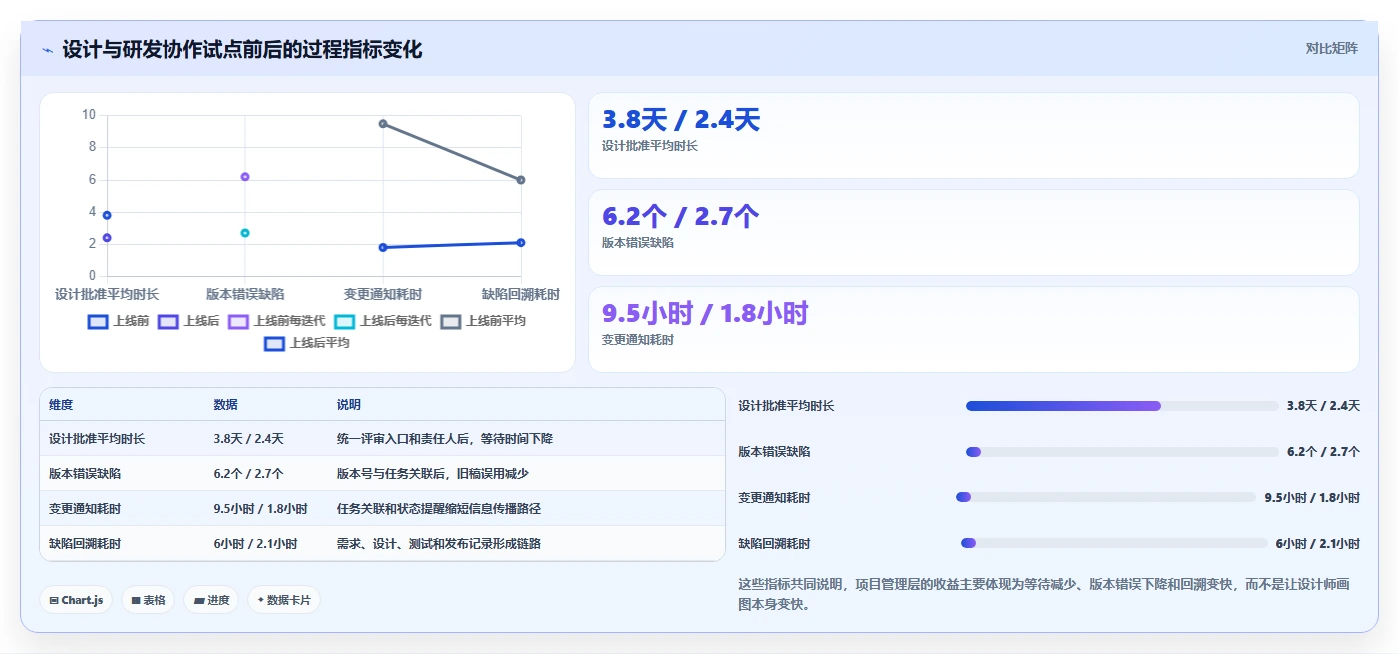
Task: Open the 变更通知耗时 data card showing 9.5小时 / 1.8小时
Action: (974, 329)
